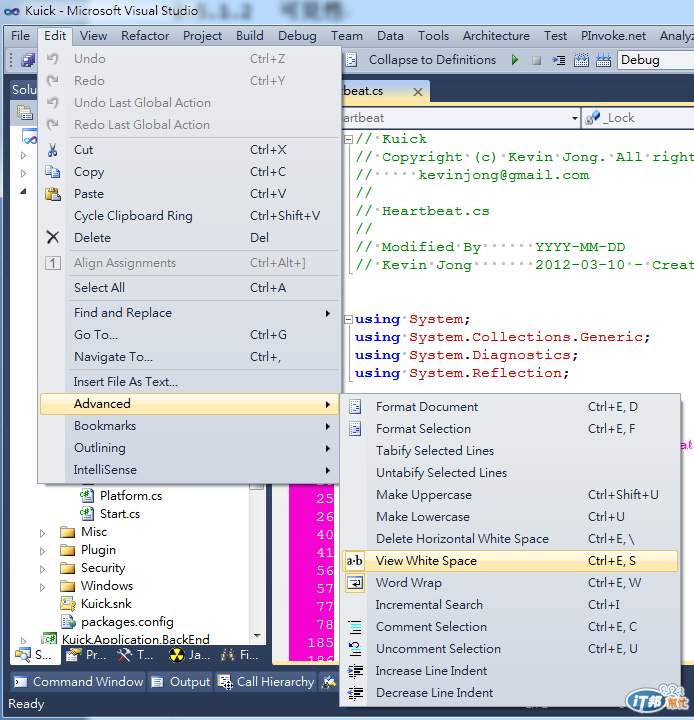
Task: Choose Make Uppercase
Action: pos(510,495)
